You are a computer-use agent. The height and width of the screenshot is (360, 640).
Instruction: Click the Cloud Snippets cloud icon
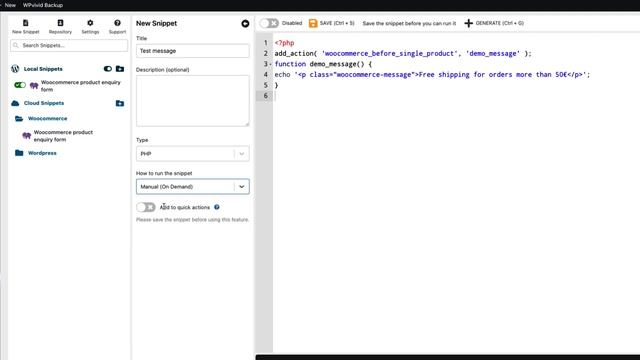(x=15, y=103)
